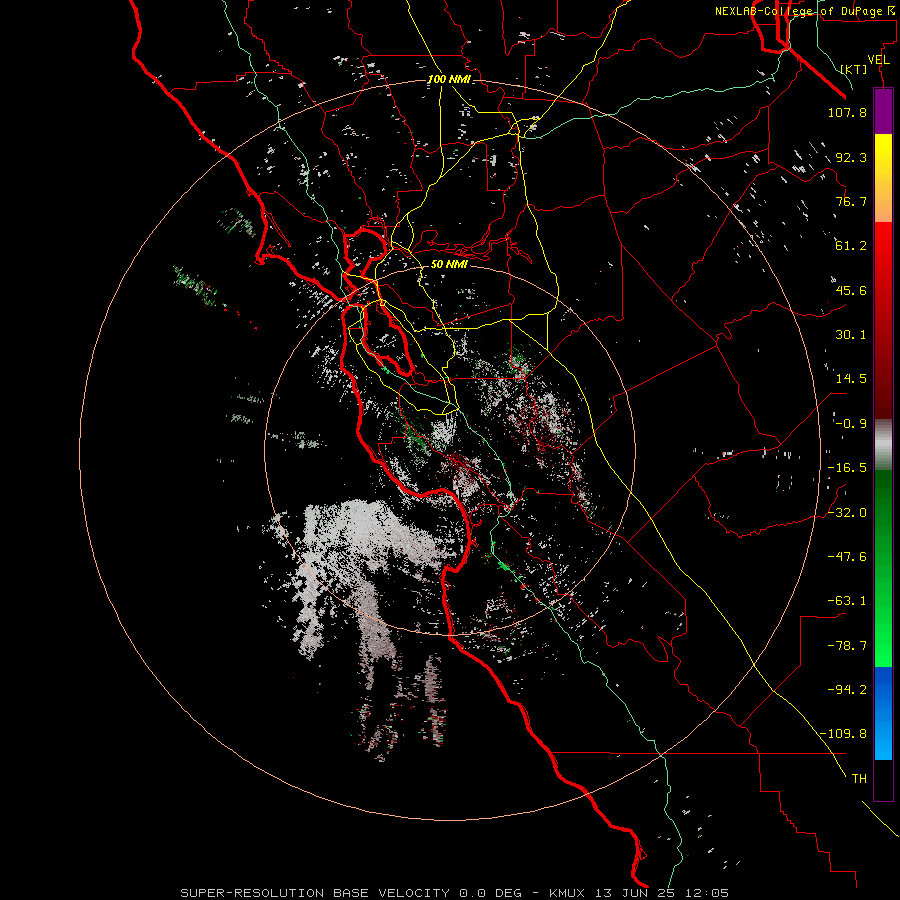The width and height of the screenshot is (900, 900).
Task: Select the 12:05 timestamp
Action: pyautogui.click(x=706, y=893)
